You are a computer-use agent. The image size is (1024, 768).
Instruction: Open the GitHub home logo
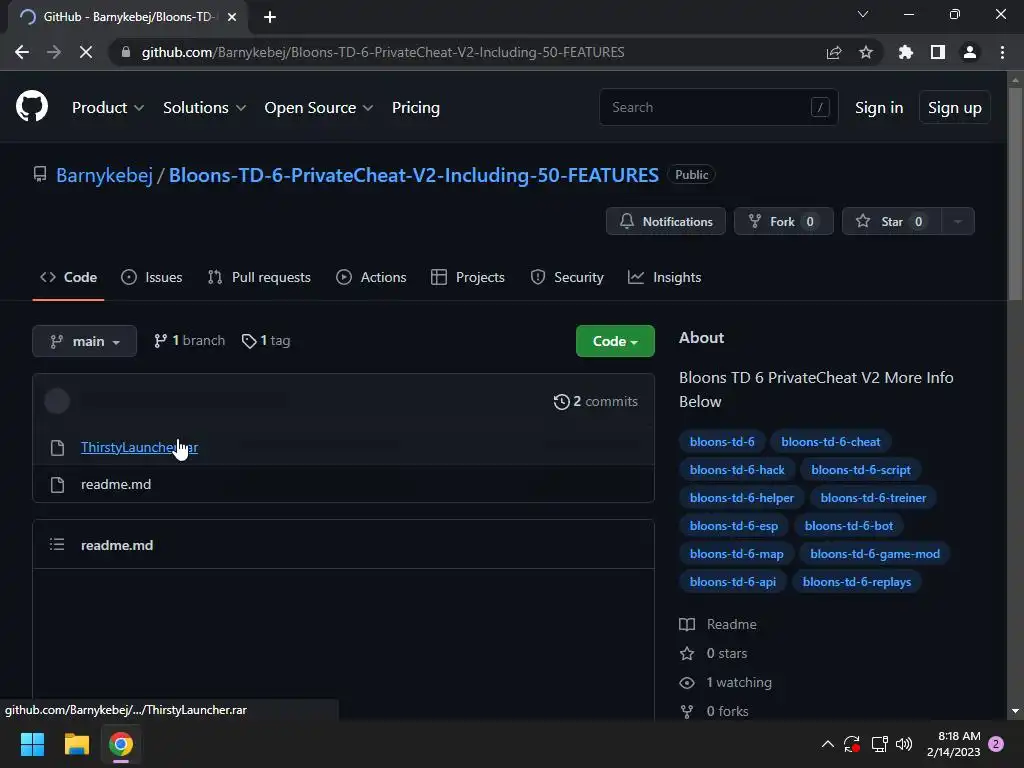31,106
